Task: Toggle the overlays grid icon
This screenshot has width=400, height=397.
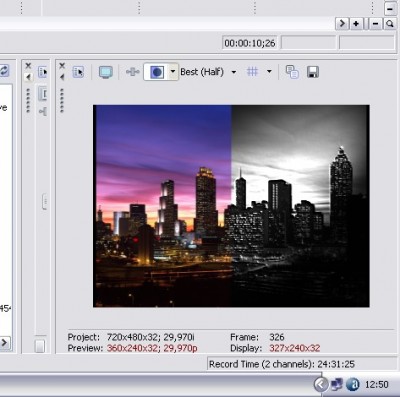Action: pos(252,72)
